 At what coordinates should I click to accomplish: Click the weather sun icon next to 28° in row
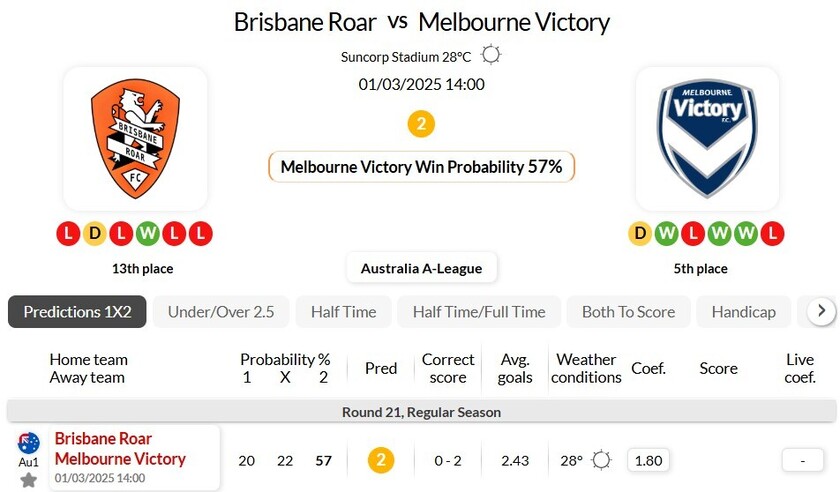(x=601, y=460)
